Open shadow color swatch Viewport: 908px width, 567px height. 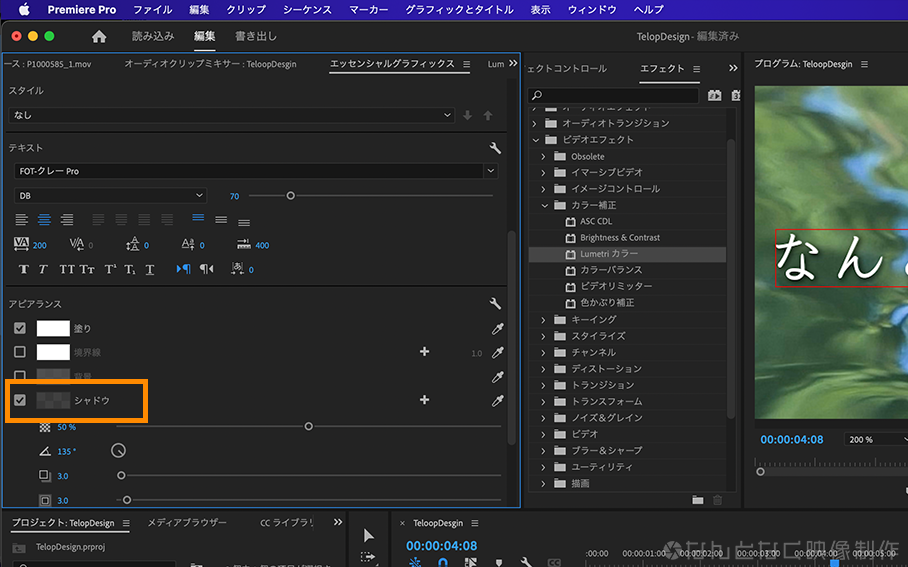tap(53, 400)
